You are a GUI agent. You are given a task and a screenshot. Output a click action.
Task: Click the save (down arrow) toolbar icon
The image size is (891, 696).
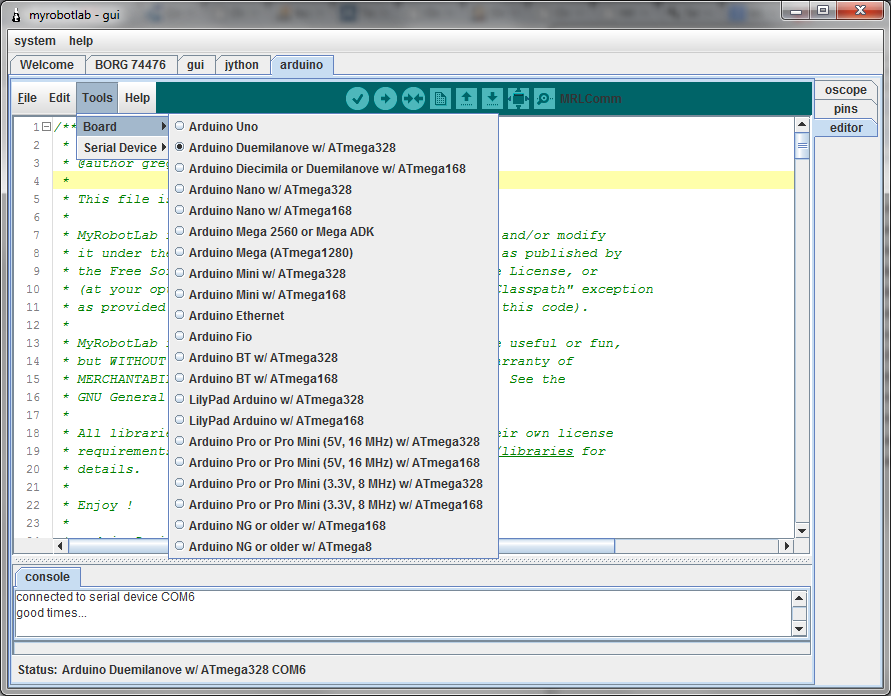click(492, 99)
